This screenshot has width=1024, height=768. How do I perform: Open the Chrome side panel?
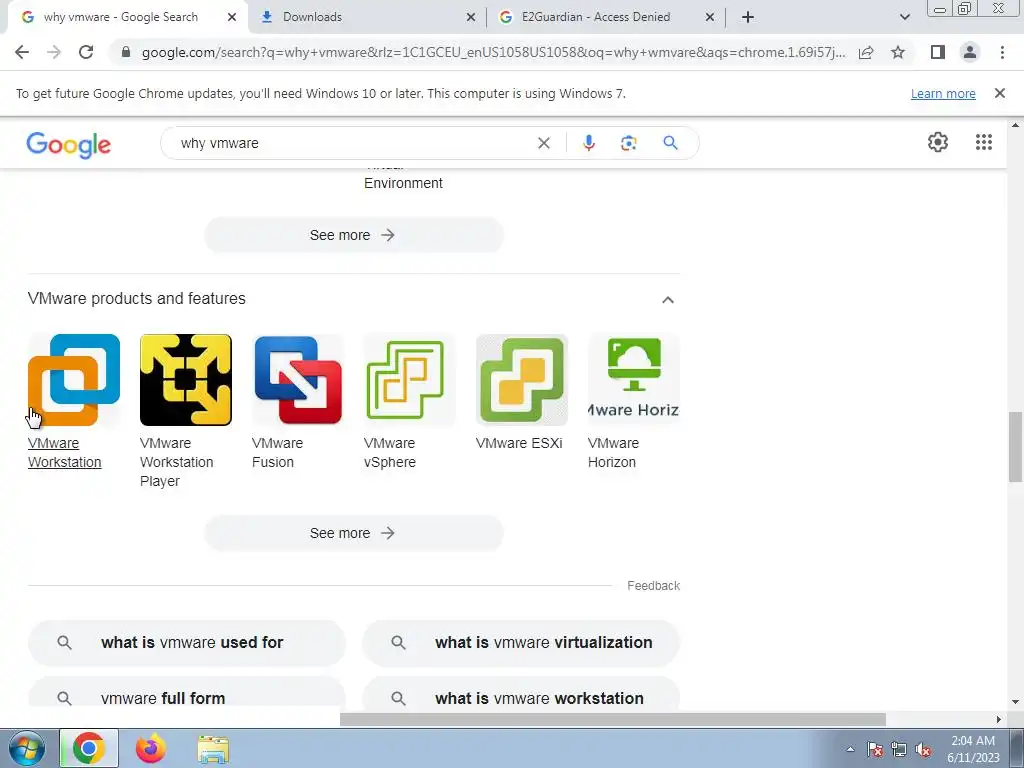(938, 52)
